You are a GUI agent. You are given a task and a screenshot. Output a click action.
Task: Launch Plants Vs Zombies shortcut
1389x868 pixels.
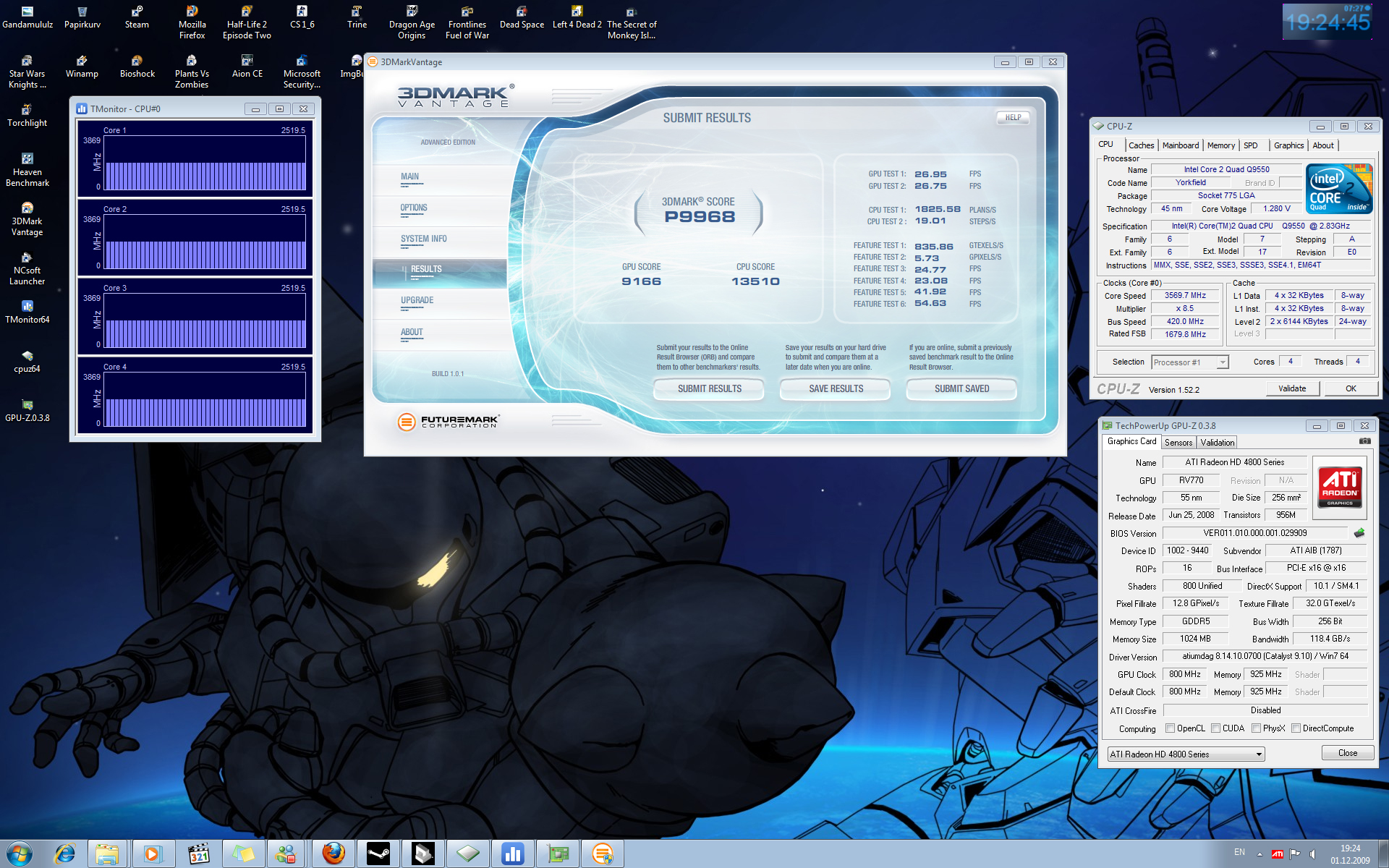[x=192, y=72]
